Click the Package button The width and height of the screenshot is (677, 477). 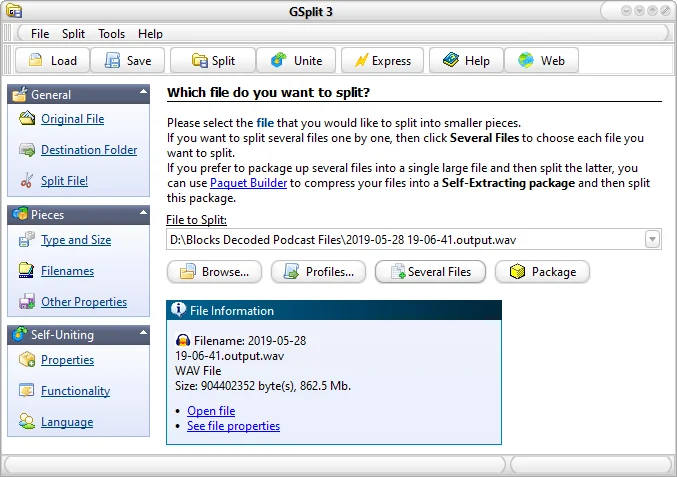pyautogui.click(x=542, y=272)
